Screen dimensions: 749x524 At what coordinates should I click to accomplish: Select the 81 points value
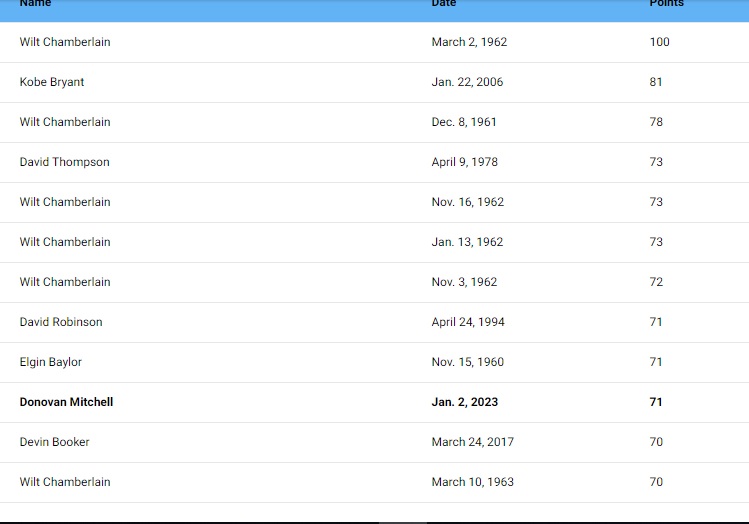click(x=656, y=82)
